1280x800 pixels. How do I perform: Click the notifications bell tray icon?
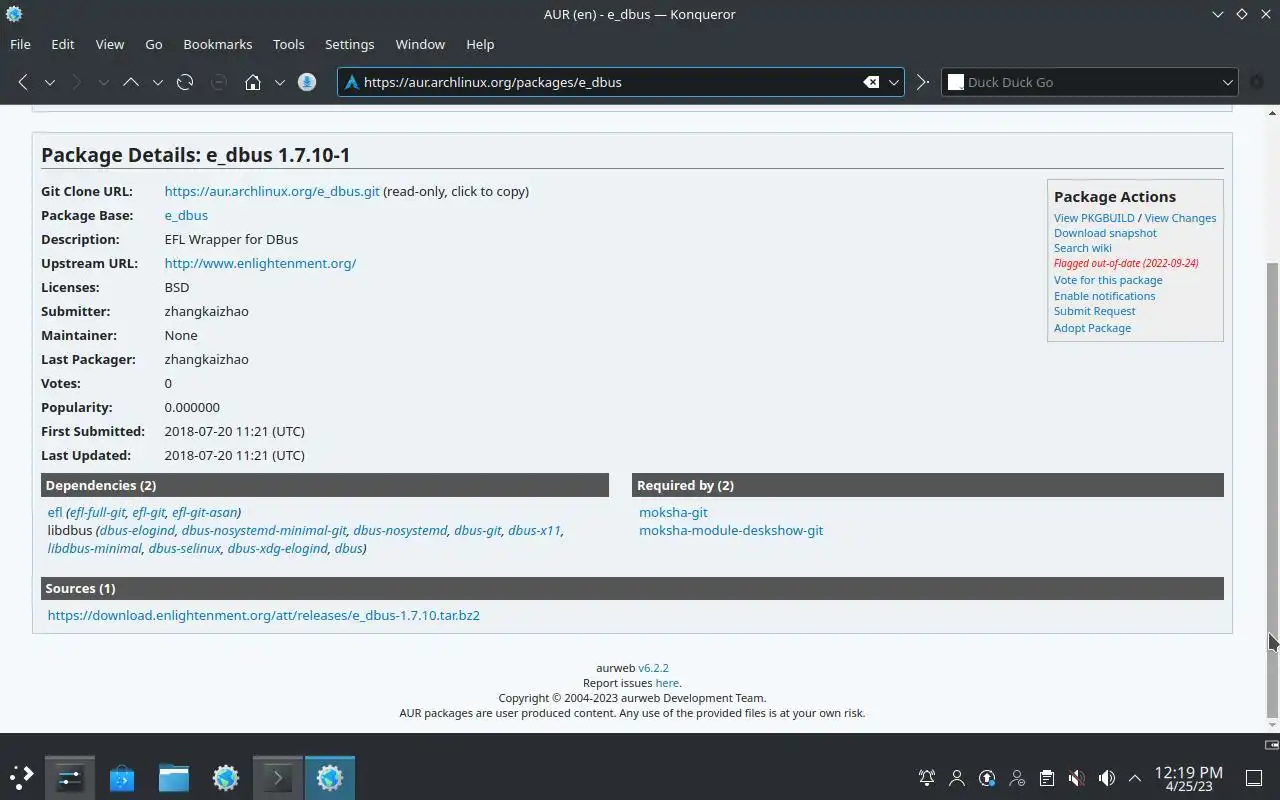point(927,778)
